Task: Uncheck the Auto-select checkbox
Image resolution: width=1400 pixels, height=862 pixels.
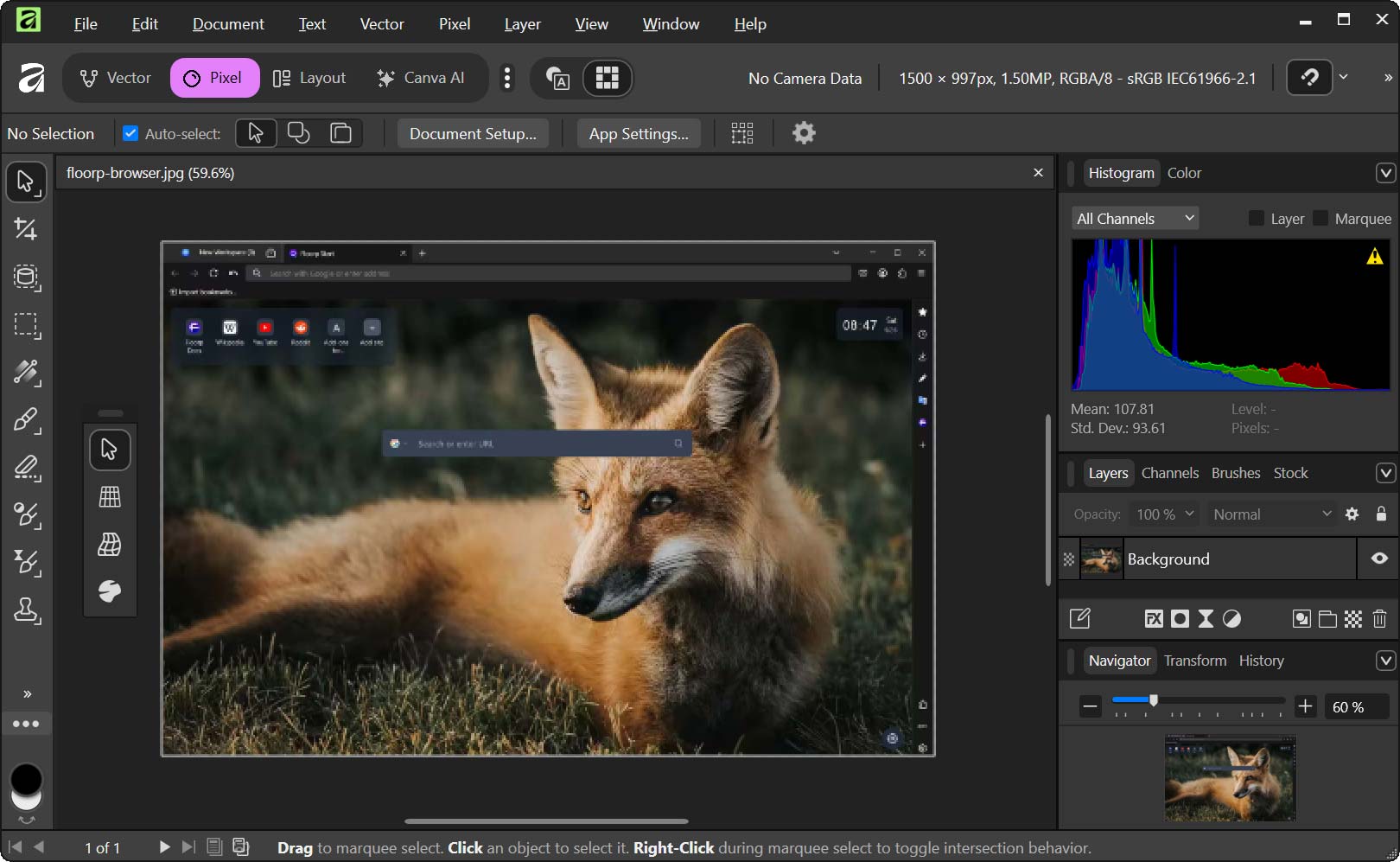Action: (x=130, y=133)
